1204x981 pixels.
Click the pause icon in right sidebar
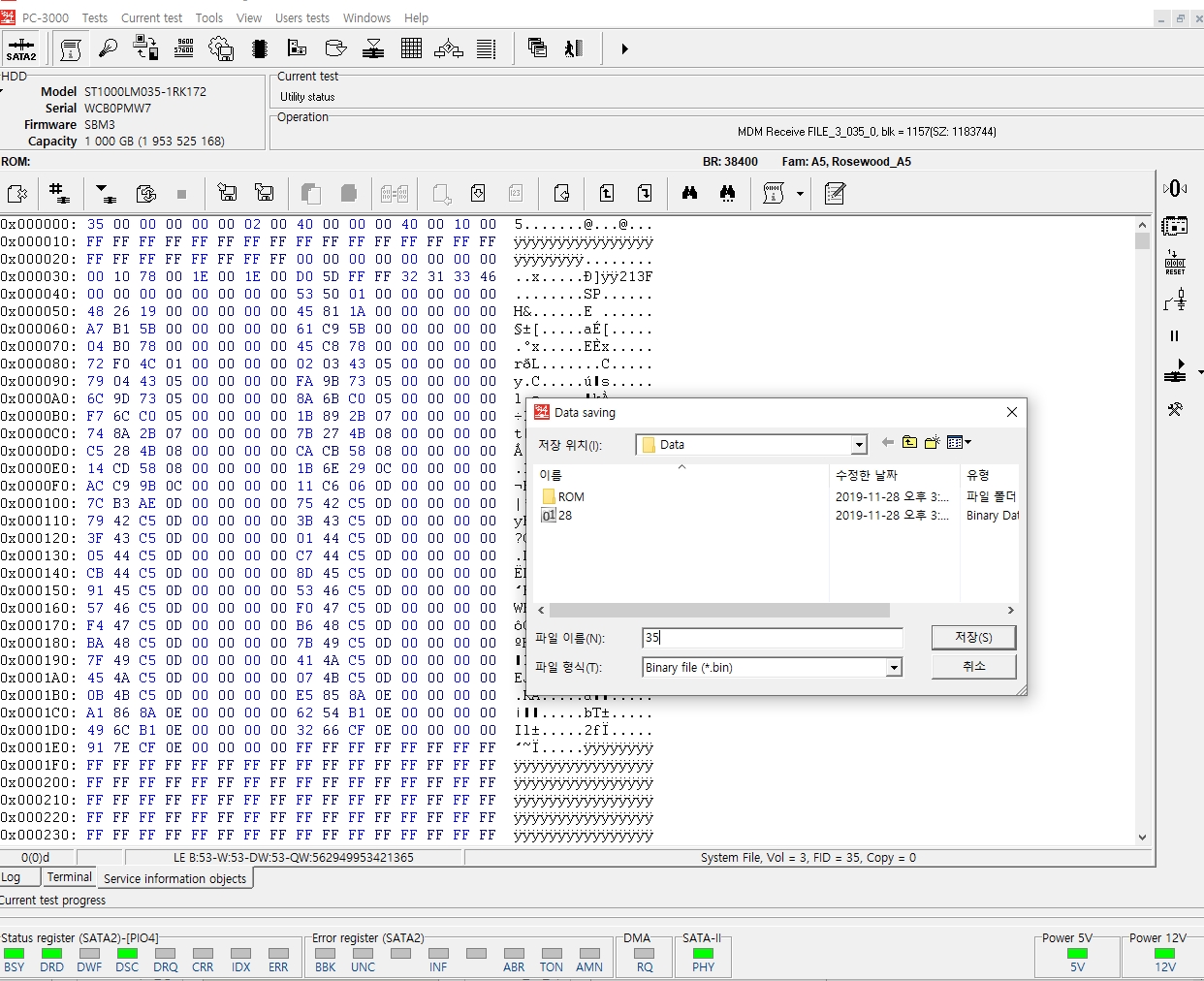coord(1174,336)
